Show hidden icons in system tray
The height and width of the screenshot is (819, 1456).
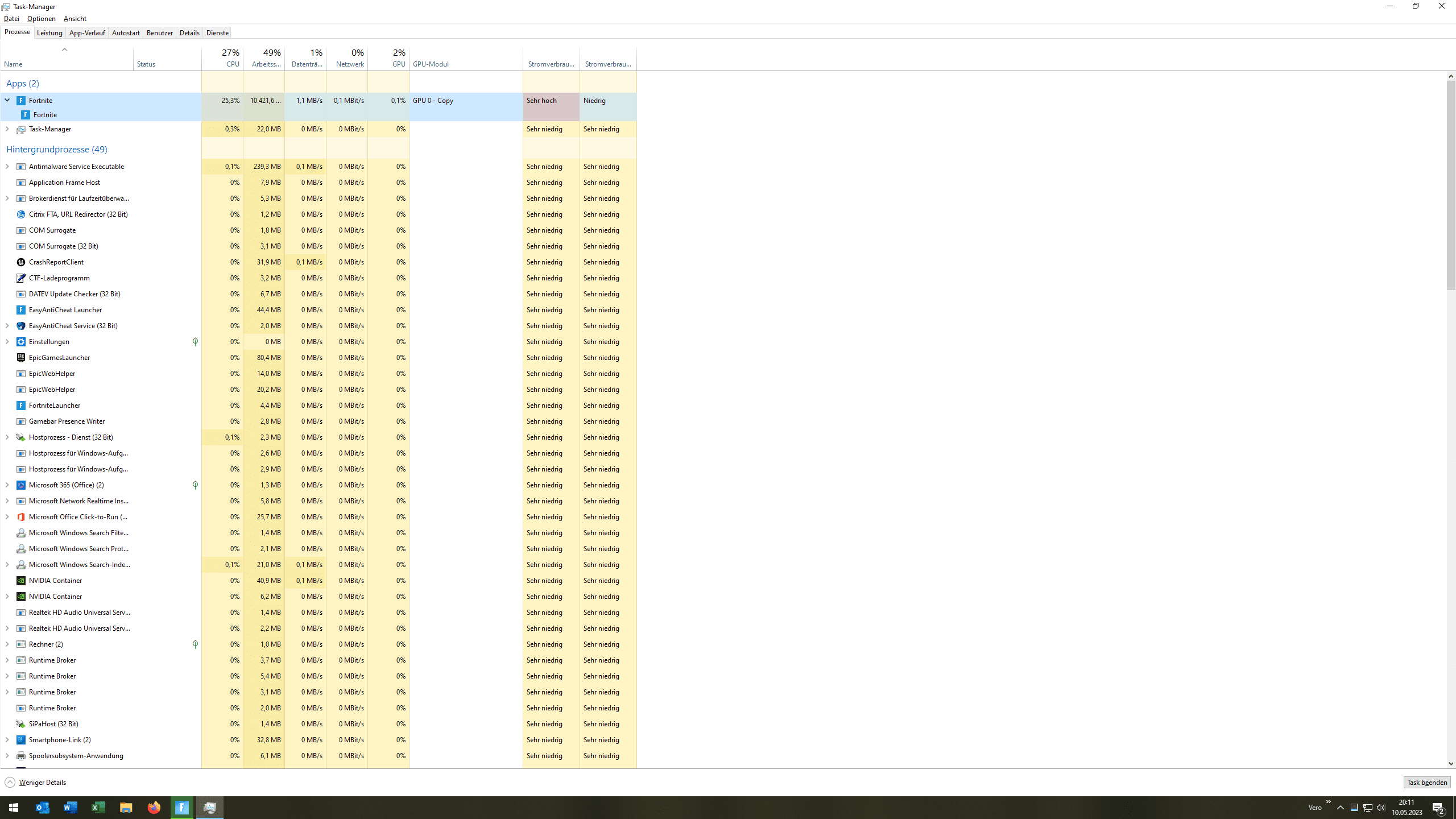(x=1341, y=808)
